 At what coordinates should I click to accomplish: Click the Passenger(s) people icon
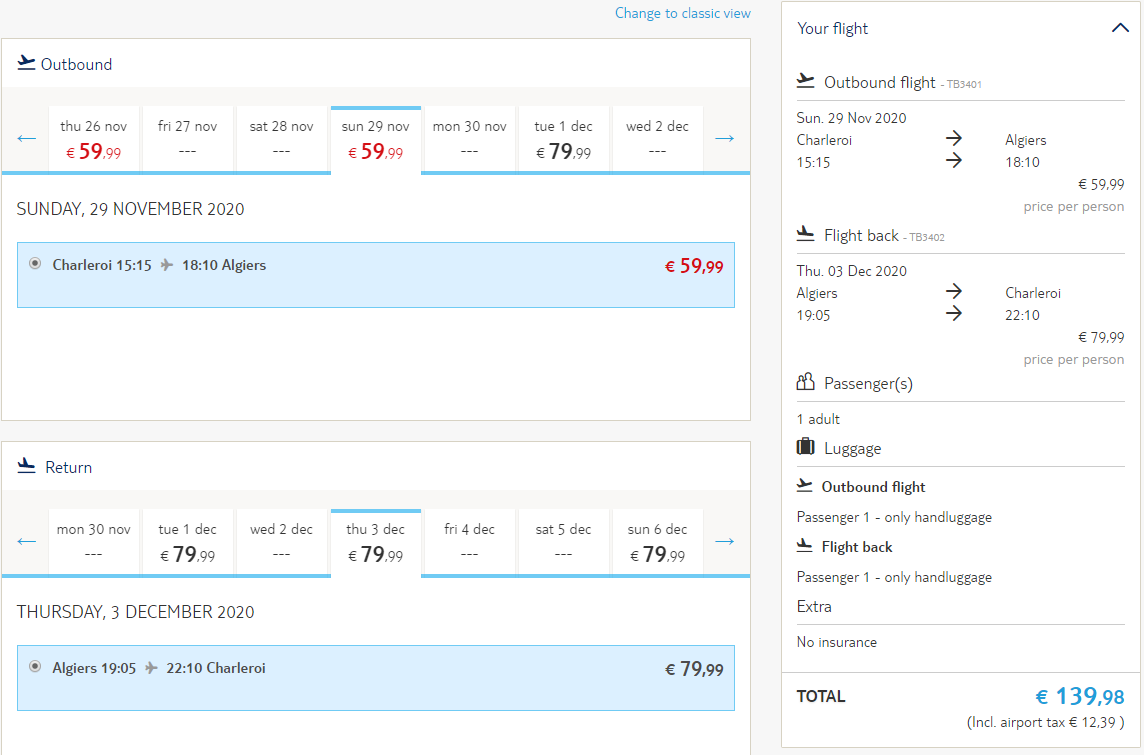(x=805, y=382)
